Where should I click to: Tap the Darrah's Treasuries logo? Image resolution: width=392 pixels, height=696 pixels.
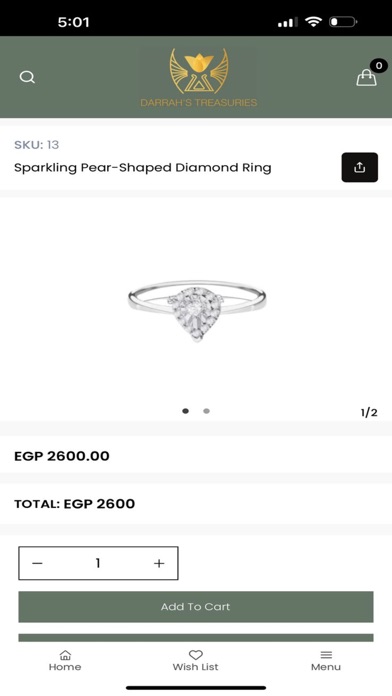199,78
